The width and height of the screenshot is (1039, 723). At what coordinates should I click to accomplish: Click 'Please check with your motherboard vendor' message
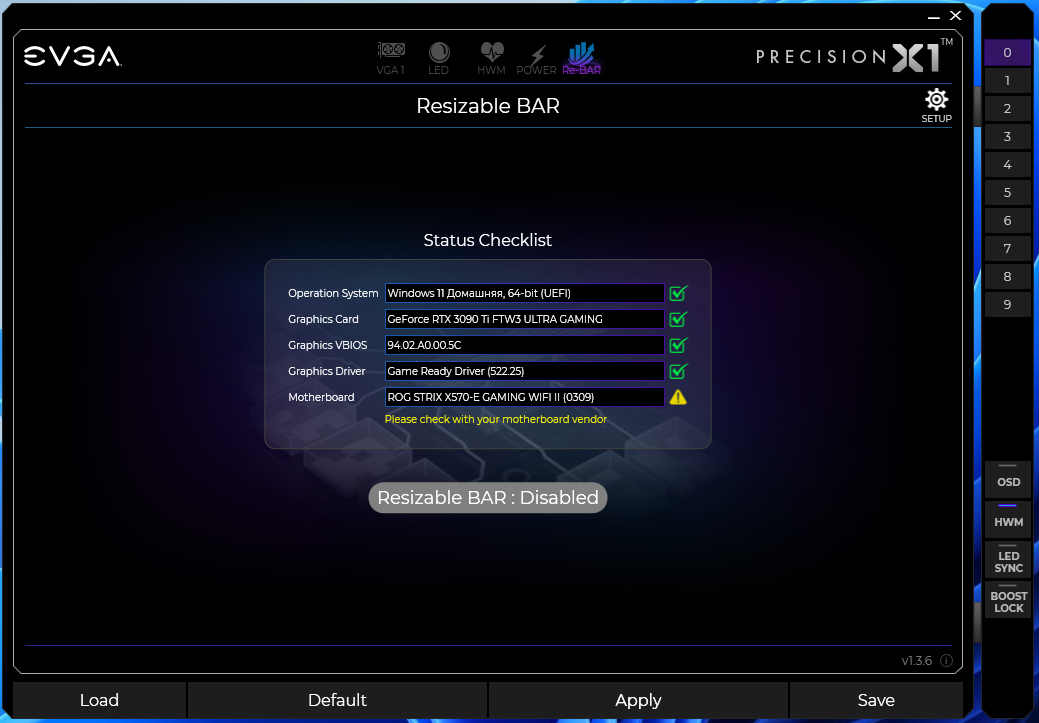tap(496, 419)
